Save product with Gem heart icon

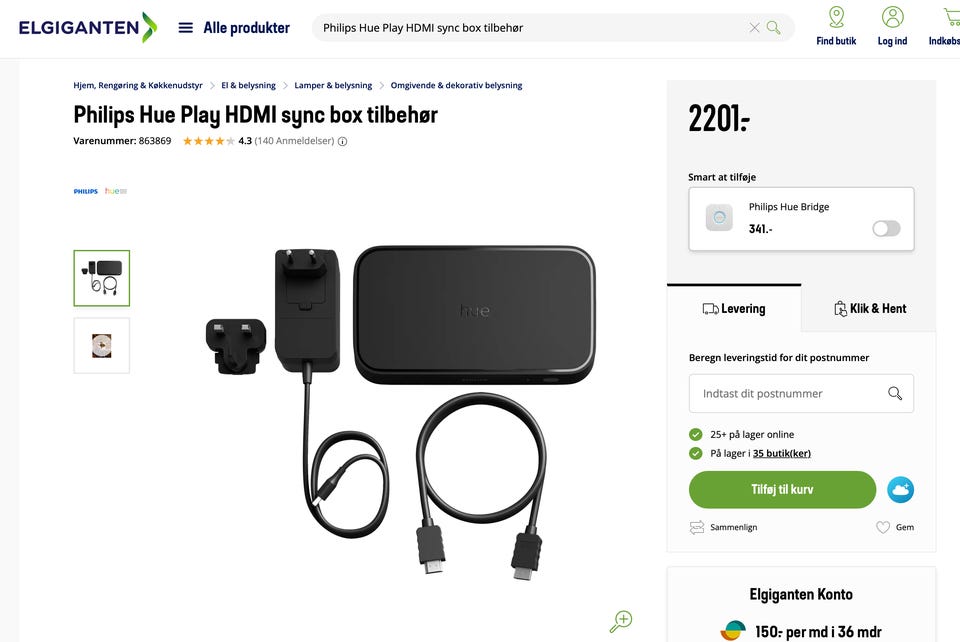point(882,527)
